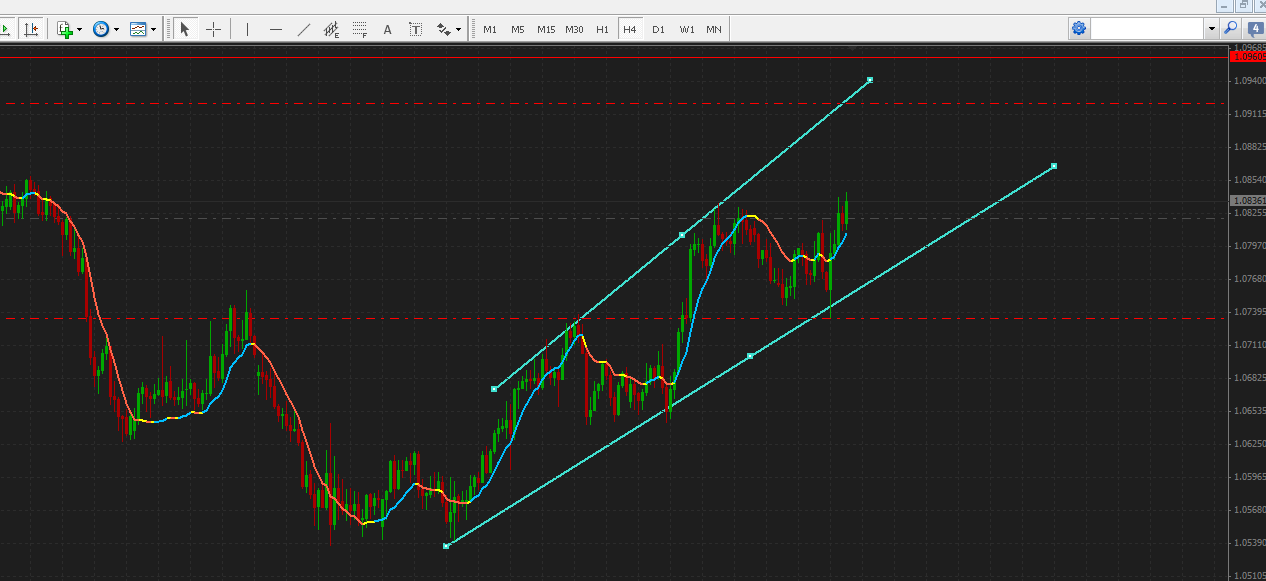
Task: Expand the indicators dropdown arrow
Action: click(x=80, y=29)
